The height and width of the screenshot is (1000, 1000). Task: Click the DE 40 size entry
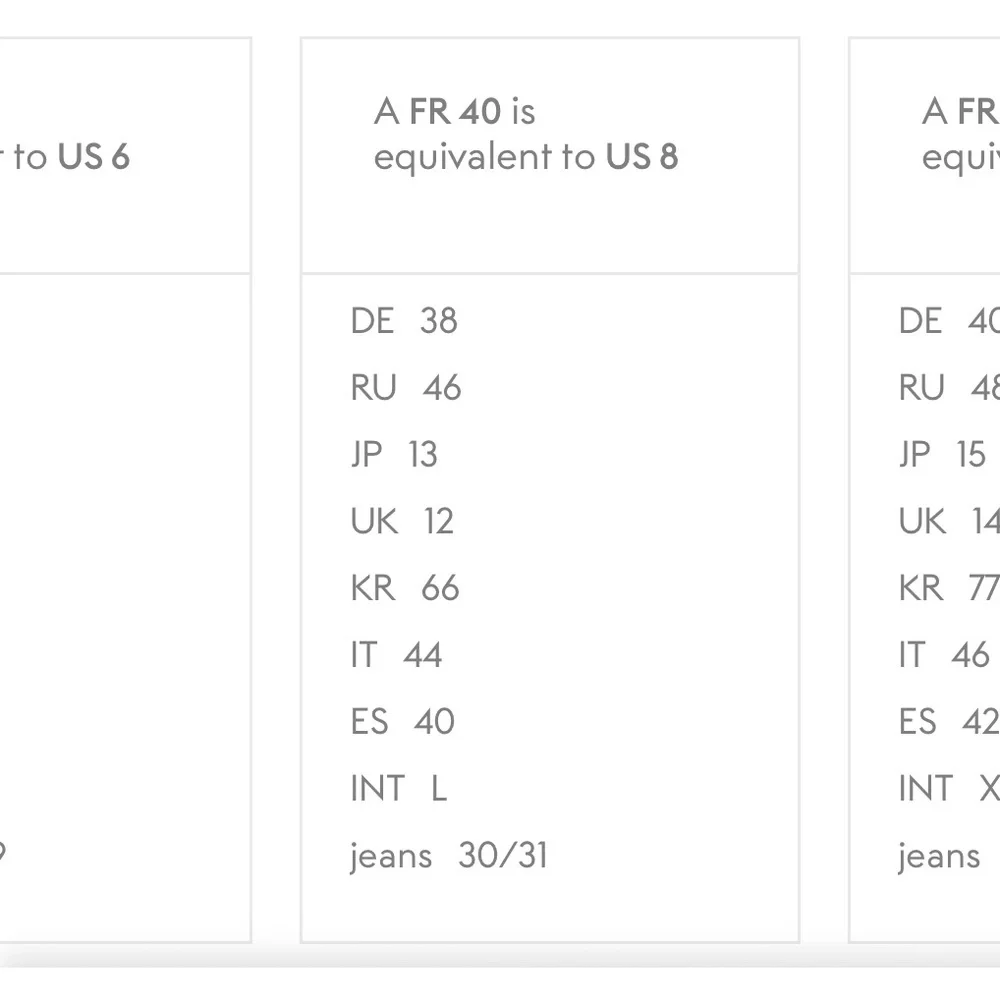click(949, 321)
